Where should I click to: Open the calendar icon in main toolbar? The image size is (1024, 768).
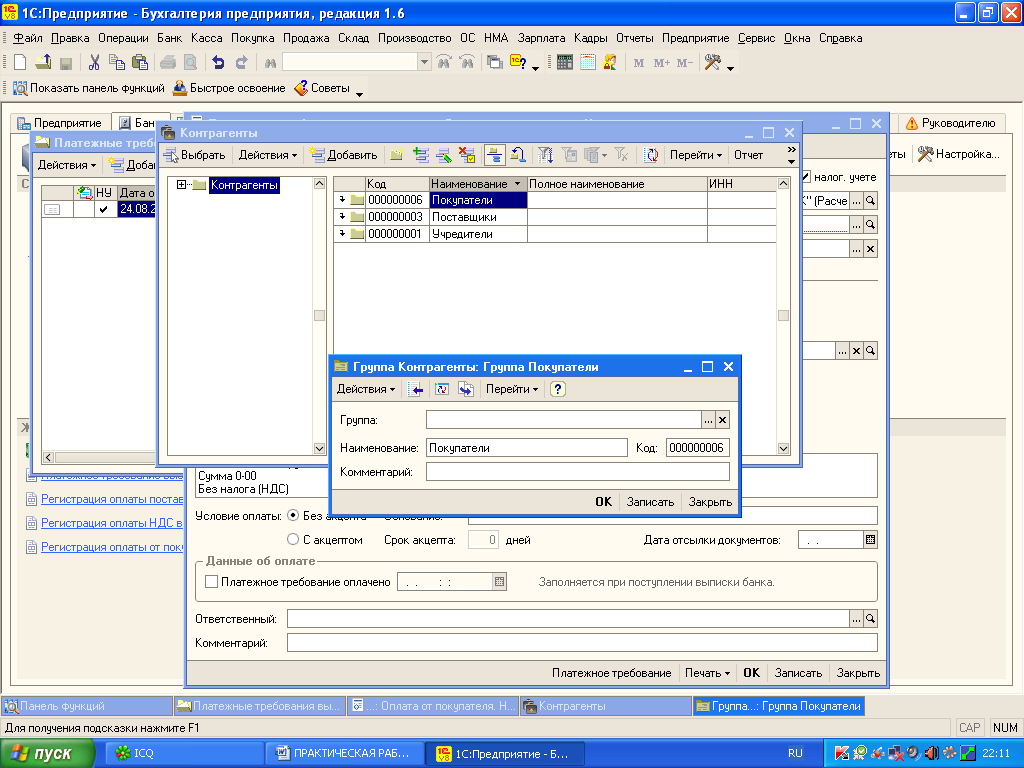point(588,63)
